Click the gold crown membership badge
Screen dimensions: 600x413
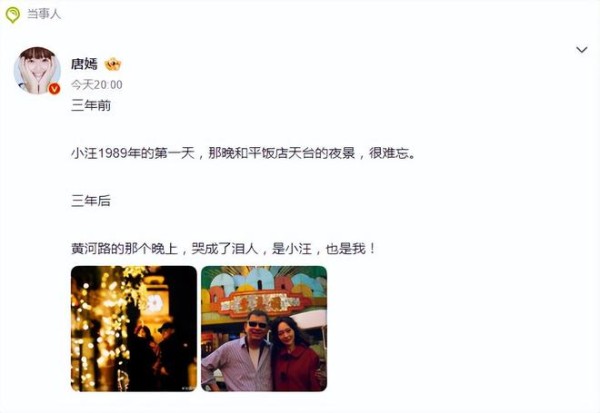click(113, 64)
